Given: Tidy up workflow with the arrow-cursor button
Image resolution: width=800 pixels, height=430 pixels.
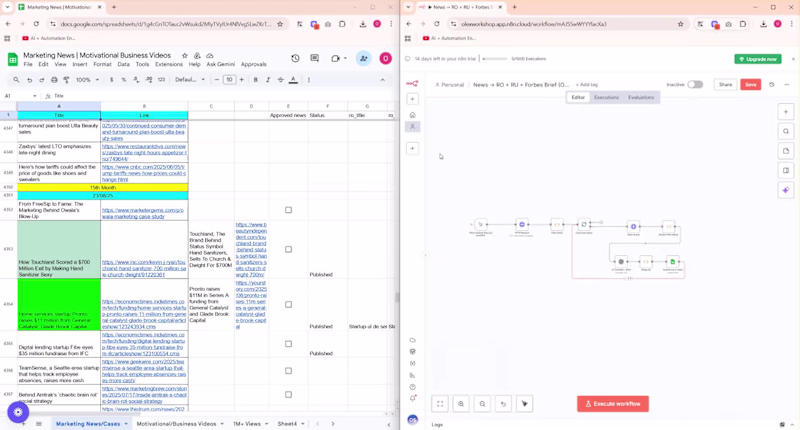Looking at the screenshot, I should click(524, 404).
